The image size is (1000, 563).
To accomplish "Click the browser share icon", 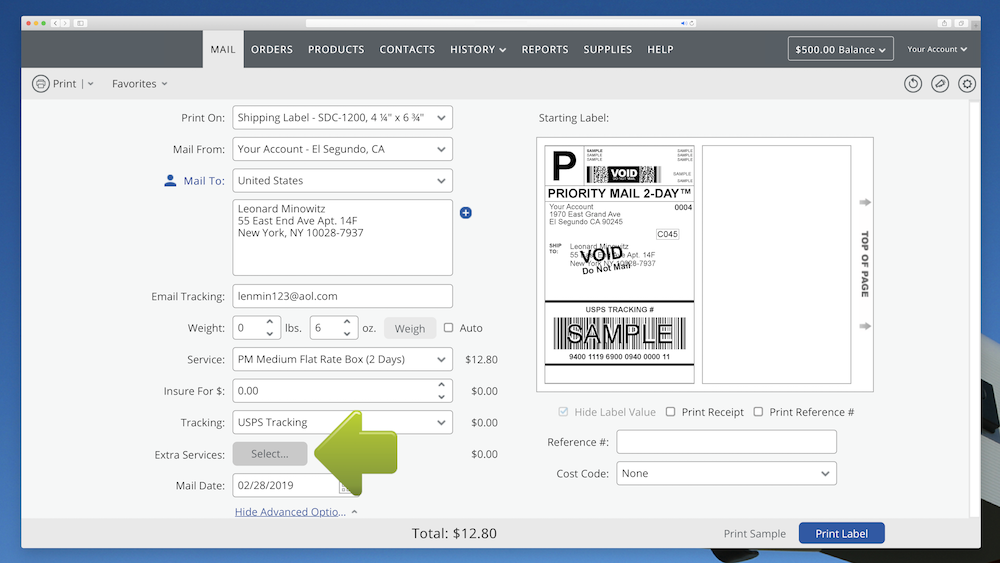I will [x=945, y=23].
